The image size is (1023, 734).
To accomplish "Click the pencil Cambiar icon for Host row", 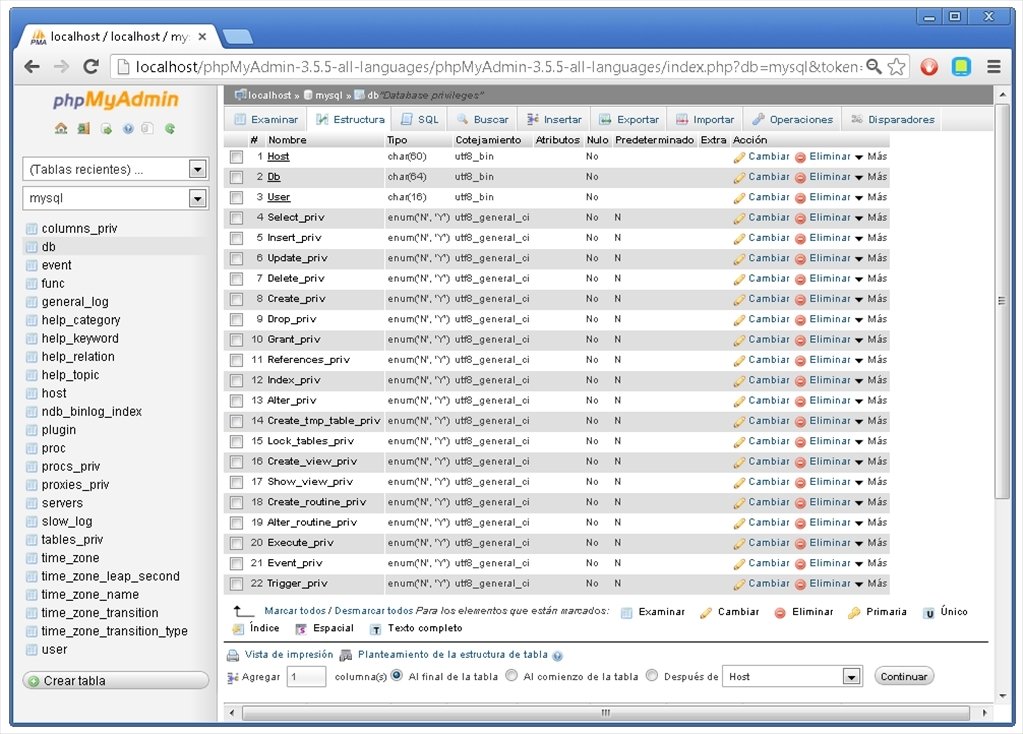I will pos(739,157).
